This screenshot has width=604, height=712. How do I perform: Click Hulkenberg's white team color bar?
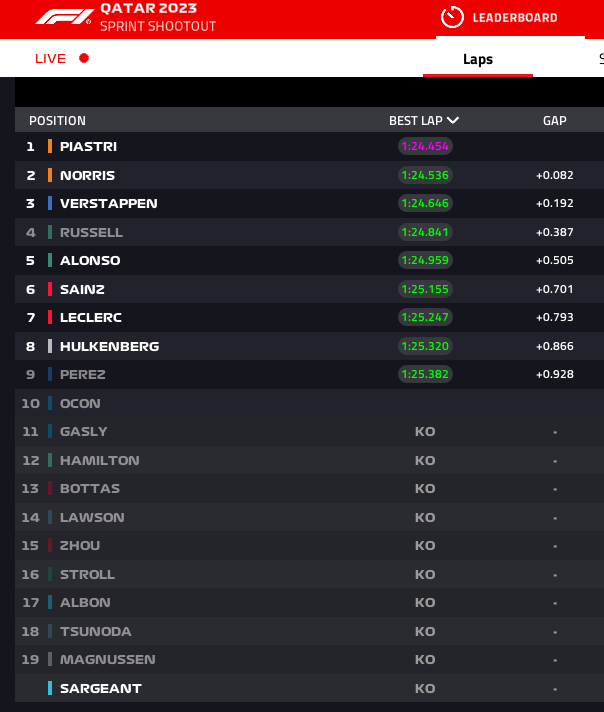point(50,346)
